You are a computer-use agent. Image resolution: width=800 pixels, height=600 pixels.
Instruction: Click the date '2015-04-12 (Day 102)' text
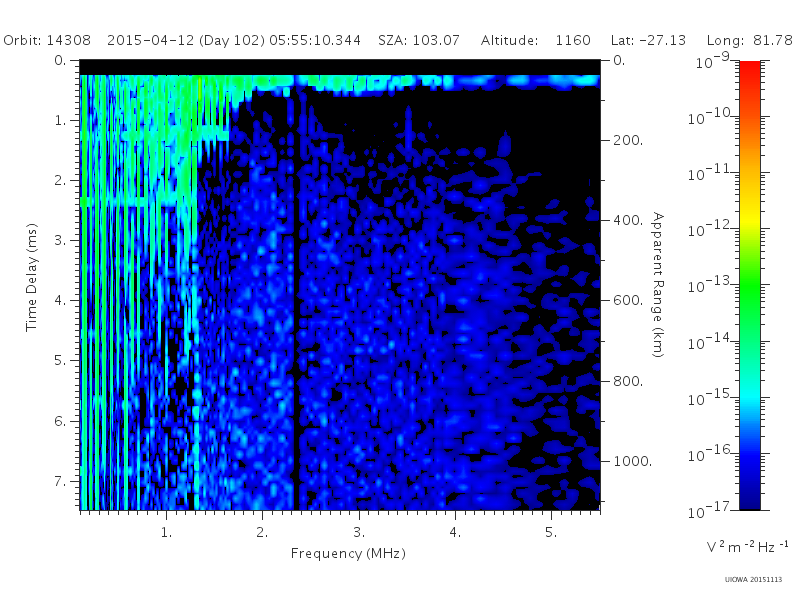(x=186, y=40)
